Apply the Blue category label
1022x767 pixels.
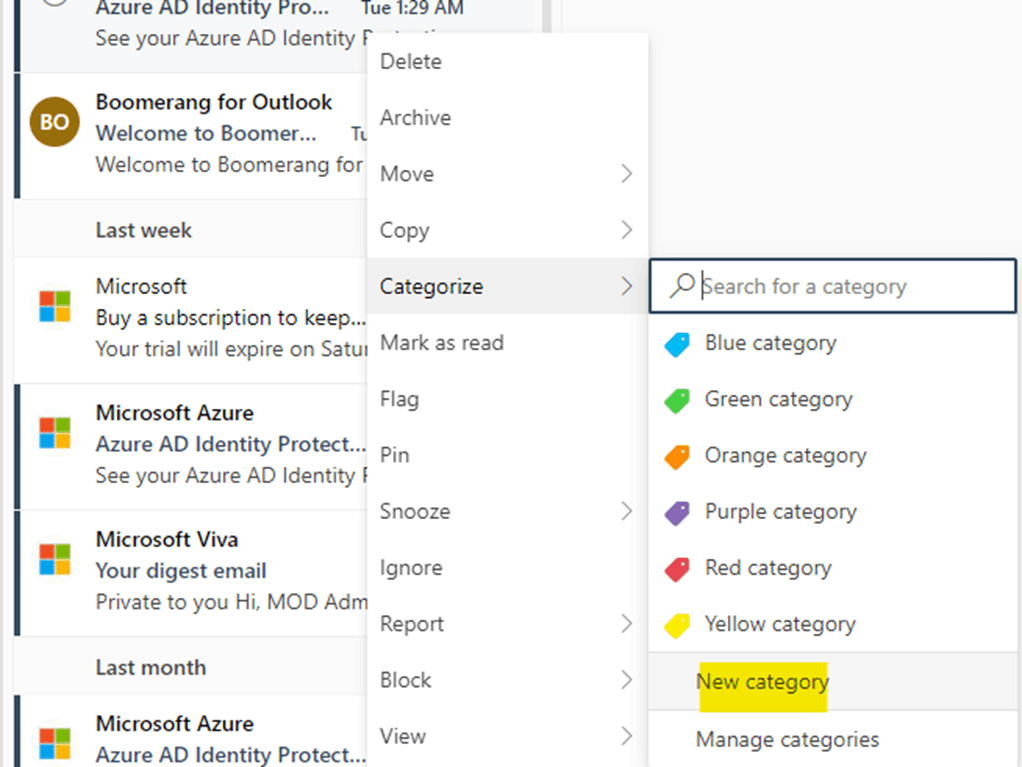point(832,343)
